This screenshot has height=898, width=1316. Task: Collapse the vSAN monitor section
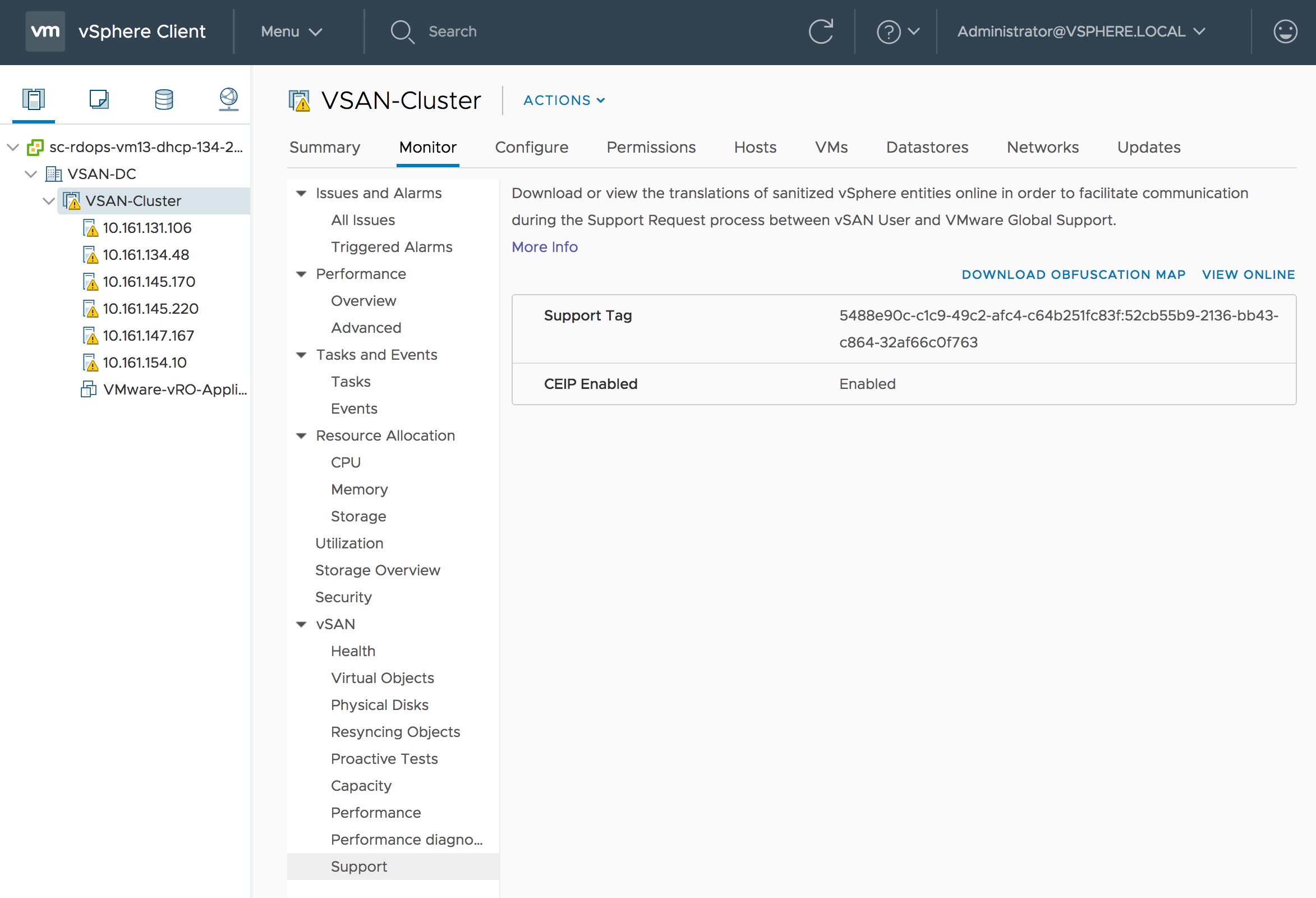[301, 624]
